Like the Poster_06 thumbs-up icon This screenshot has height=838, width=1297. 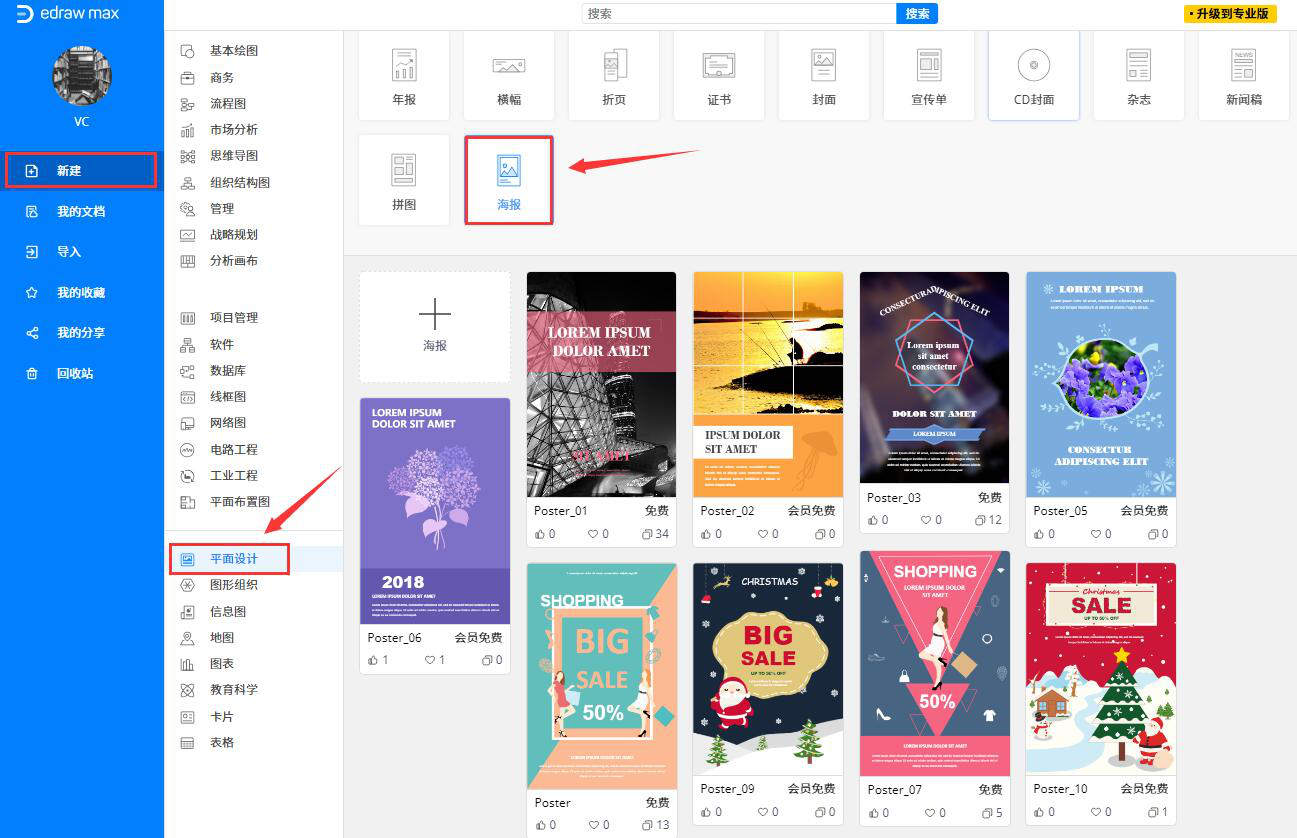[x=373, y=660]
